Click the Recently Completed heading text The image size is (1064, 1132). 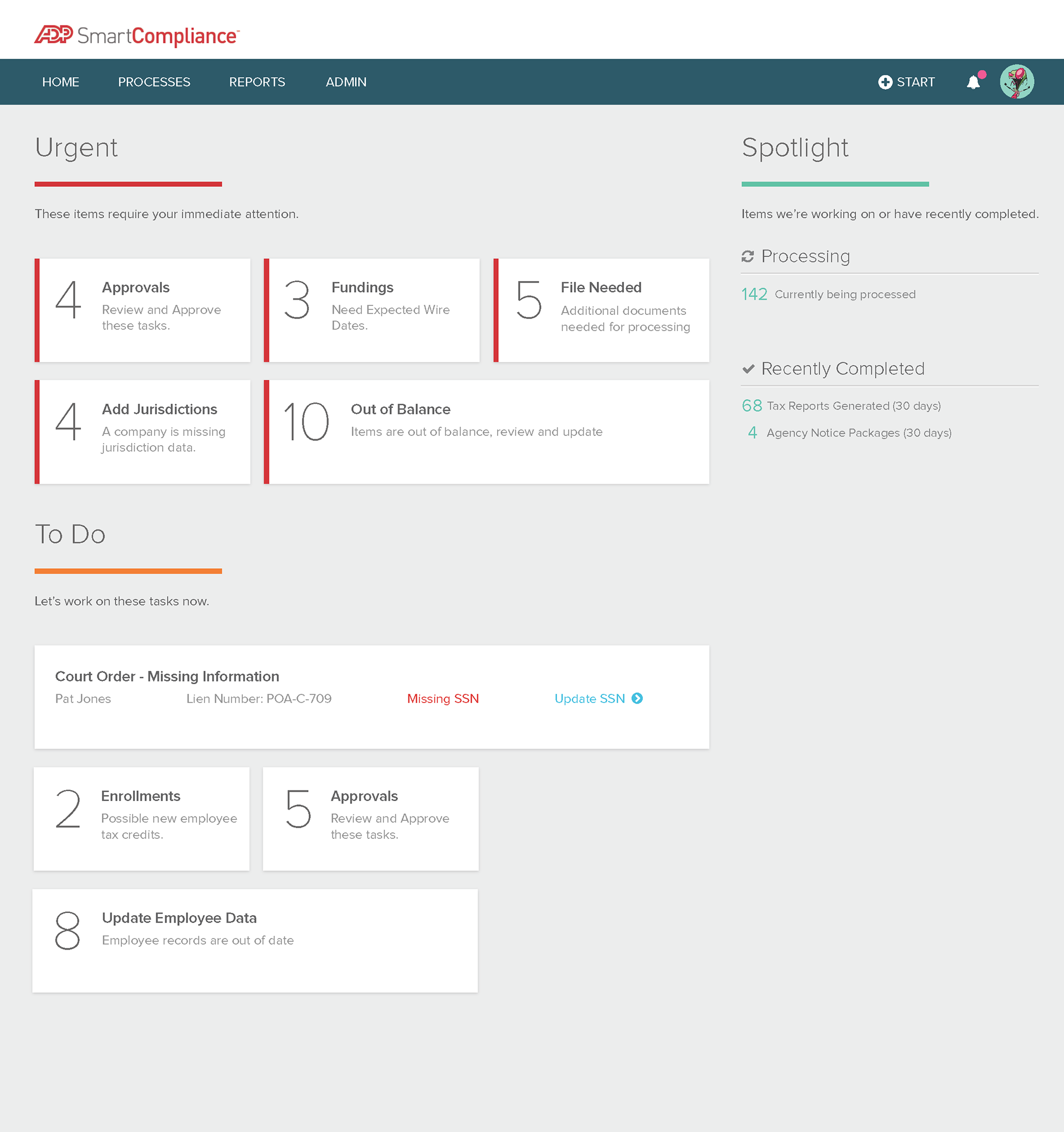point(842,369)
